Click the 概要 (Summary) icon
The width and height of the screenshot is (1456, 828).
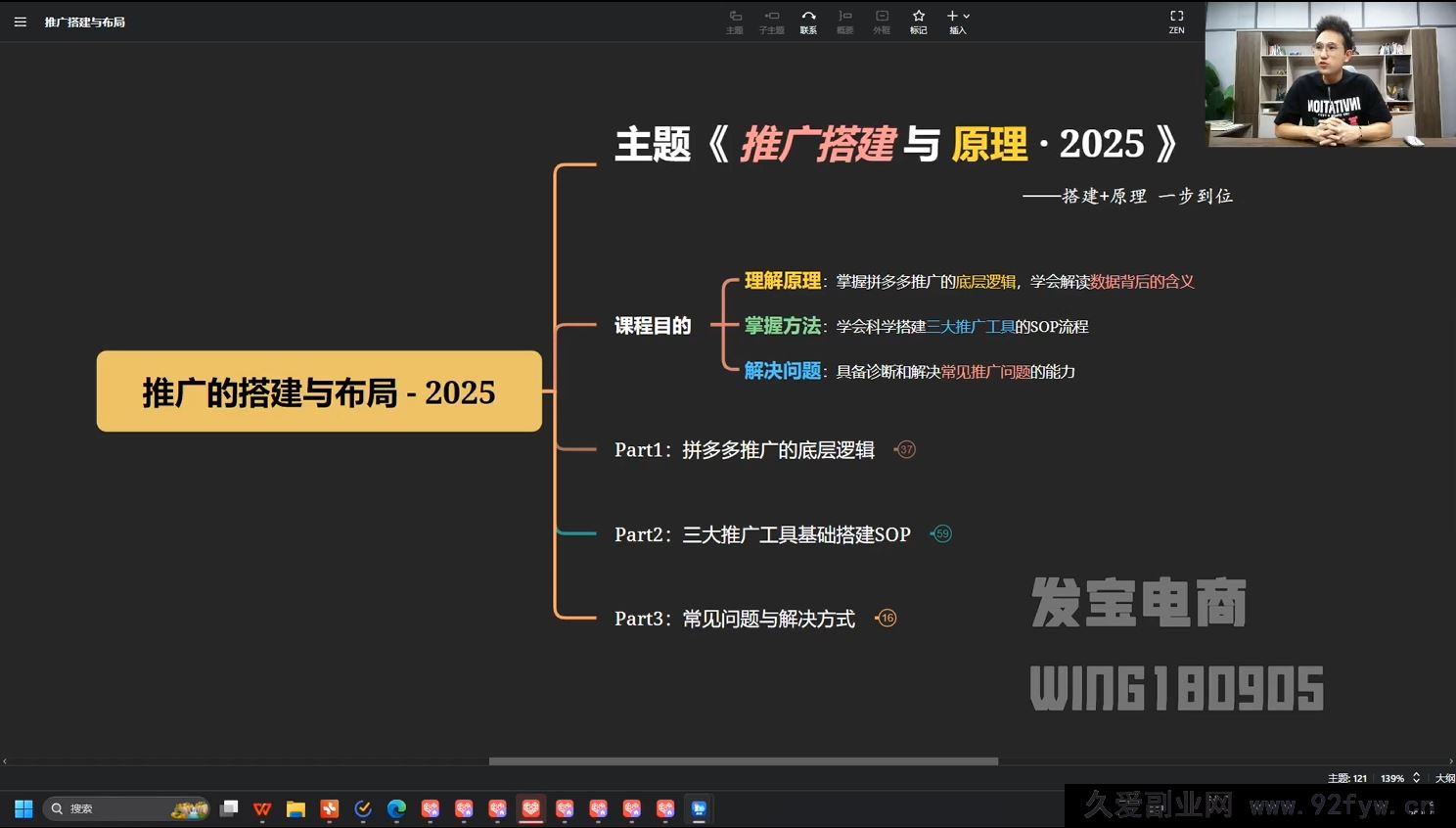coord(844,22)
